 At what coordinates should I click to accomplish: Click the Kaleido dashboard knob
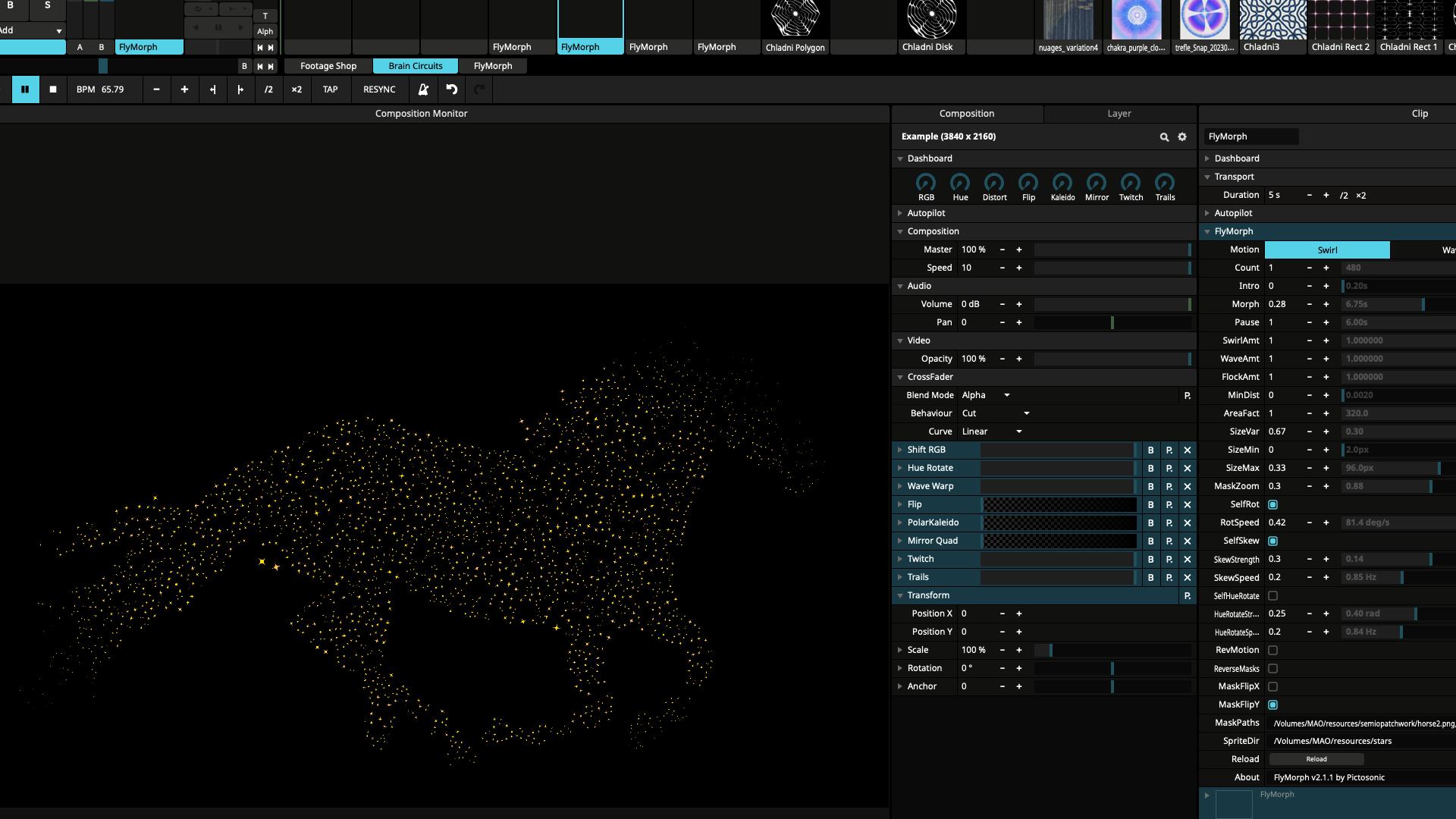point(1062,183)
